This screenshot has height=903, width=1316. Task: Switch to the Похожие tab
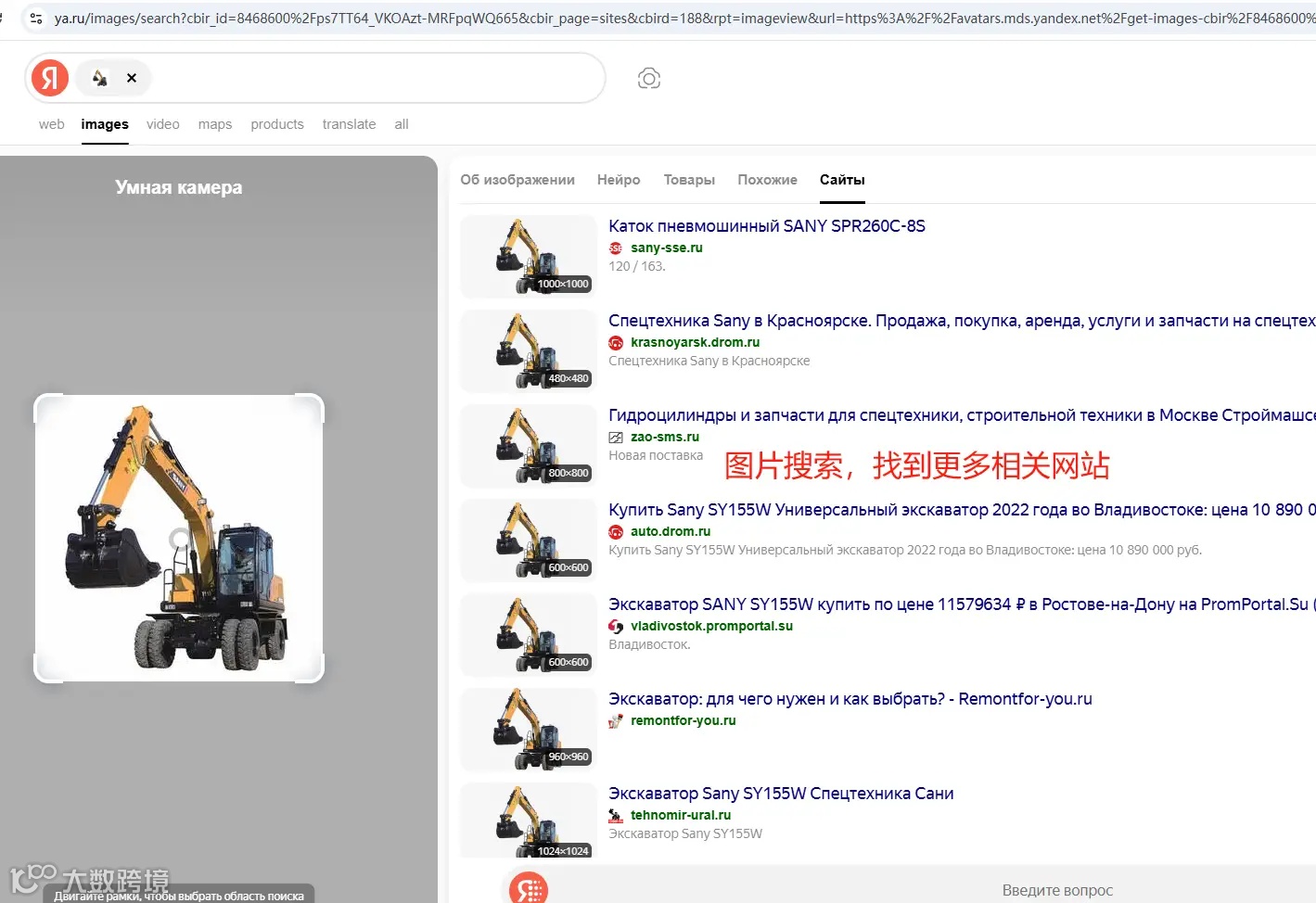click(767, 180)
